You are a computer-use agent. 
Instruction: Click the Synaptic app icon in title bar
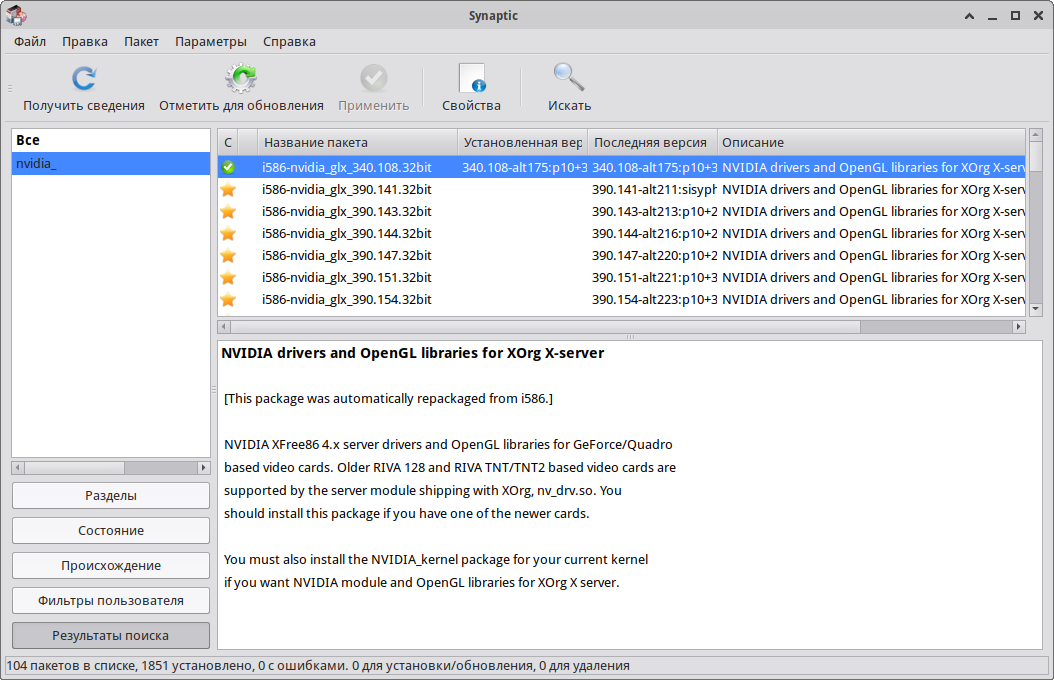pos(15,15)
